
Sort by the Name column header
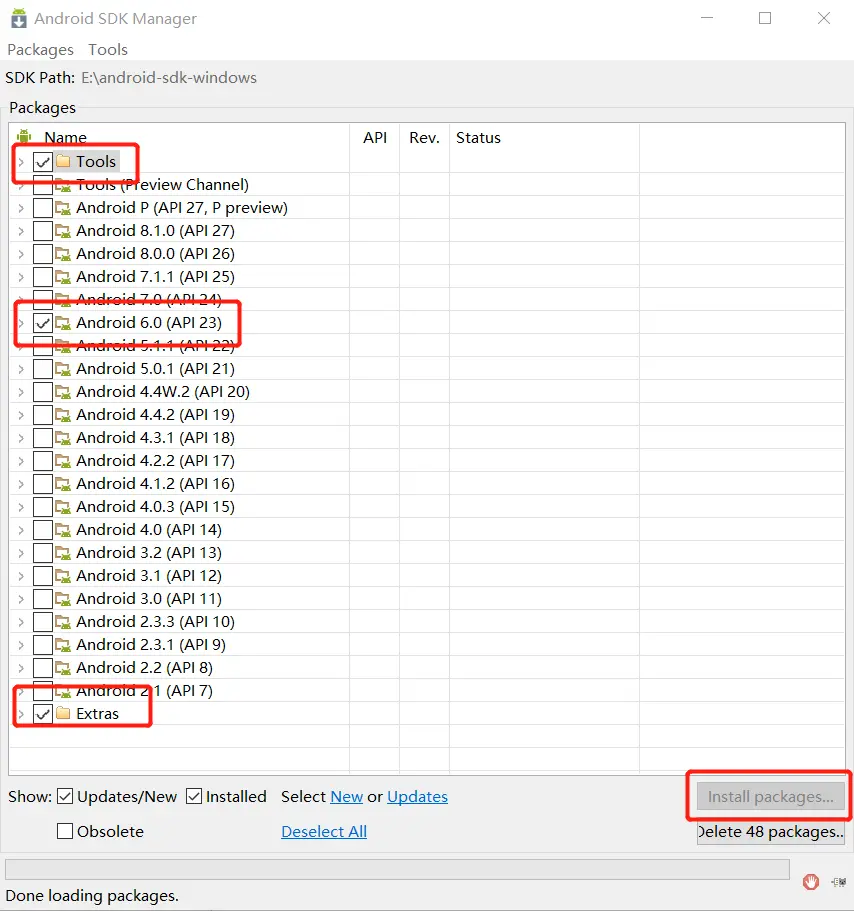65,138
